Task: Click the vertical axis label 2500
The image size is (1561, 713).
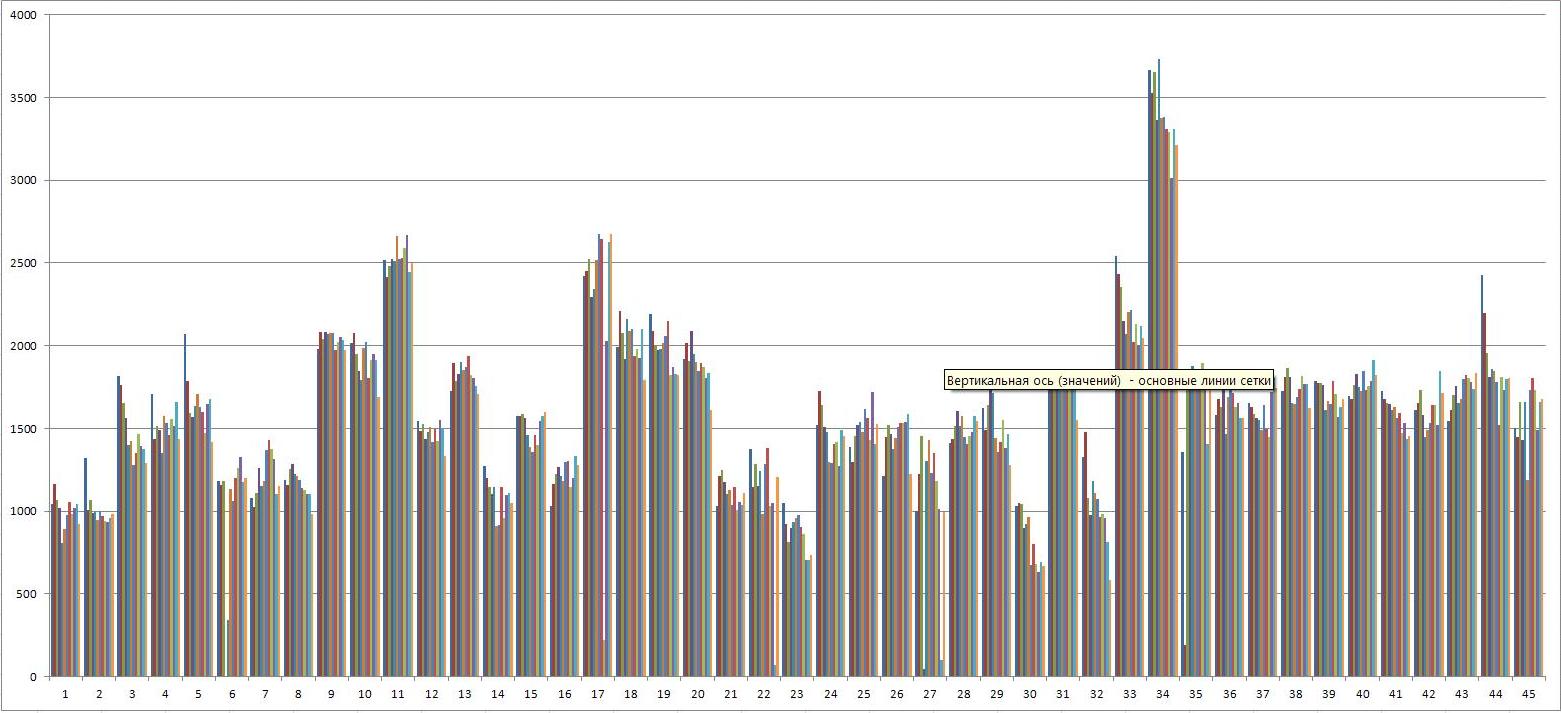Action: click(24, 263)
